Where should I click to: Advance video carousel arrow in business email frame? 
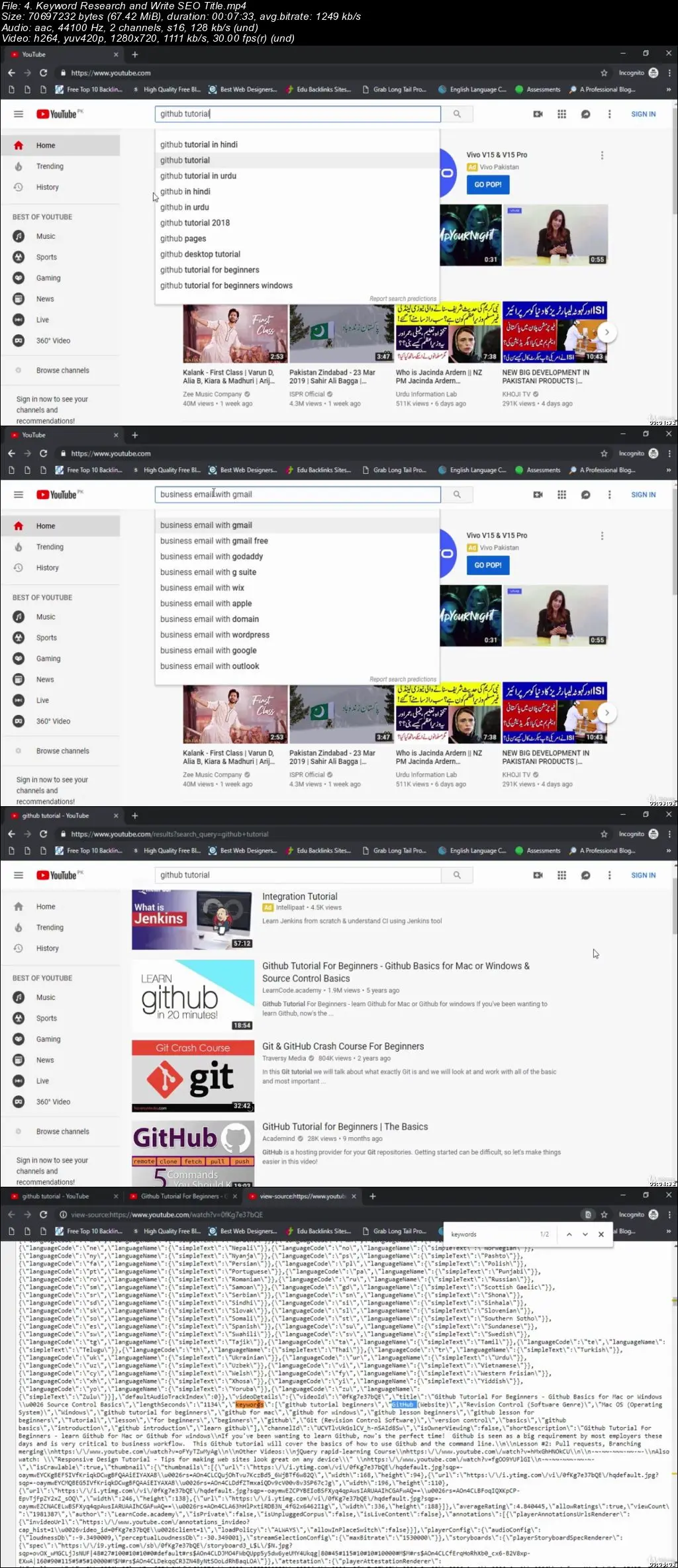[606, 713]
